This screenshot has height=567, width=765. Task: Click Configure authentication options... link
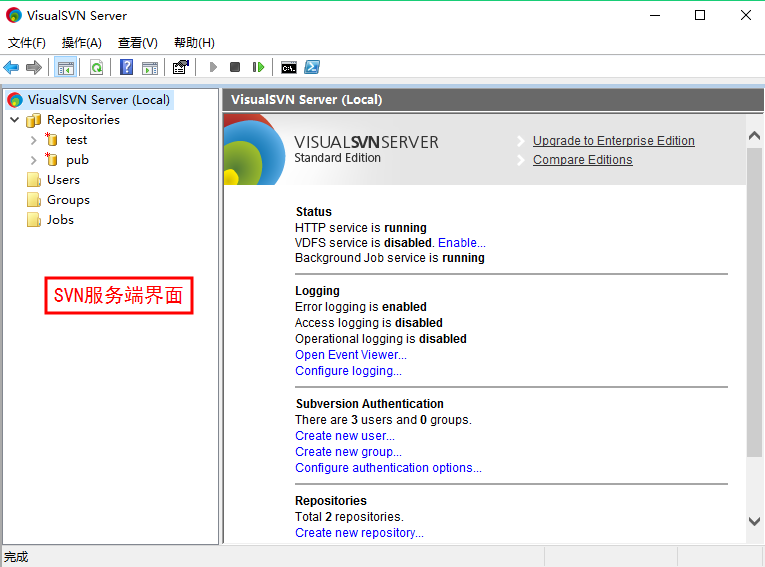point(388,468)
